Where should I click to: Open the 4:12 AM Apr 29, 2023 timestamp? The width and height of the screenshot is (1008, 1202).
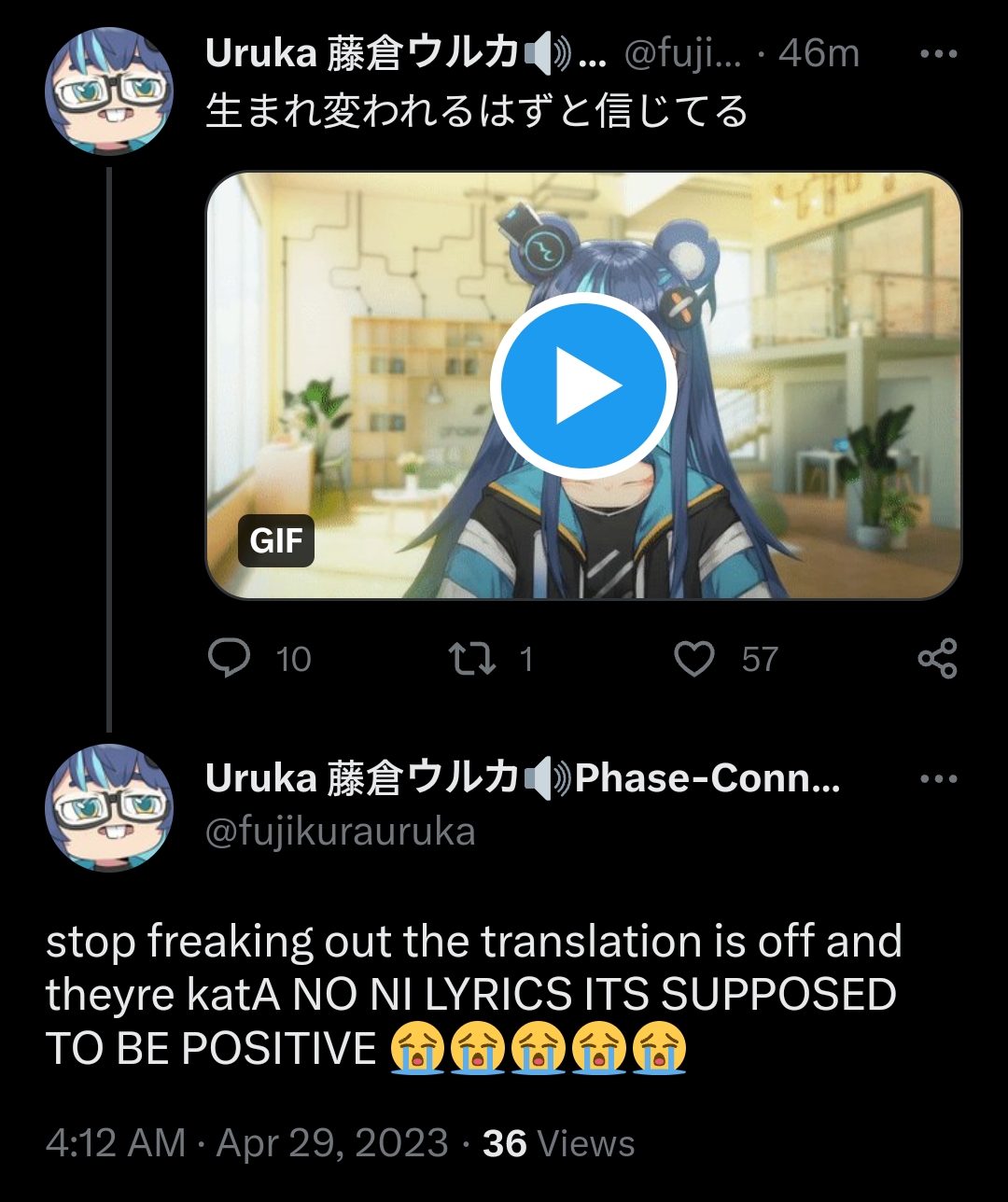pyautogui.click(x=247, y=1143)
